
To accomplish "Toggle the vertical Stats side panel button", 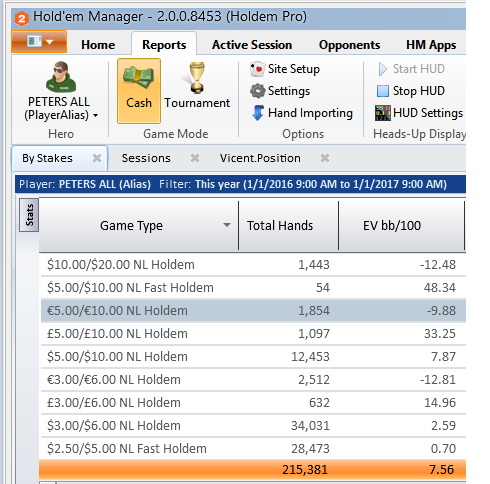I will pyautogui.click(x=29, y=215).
